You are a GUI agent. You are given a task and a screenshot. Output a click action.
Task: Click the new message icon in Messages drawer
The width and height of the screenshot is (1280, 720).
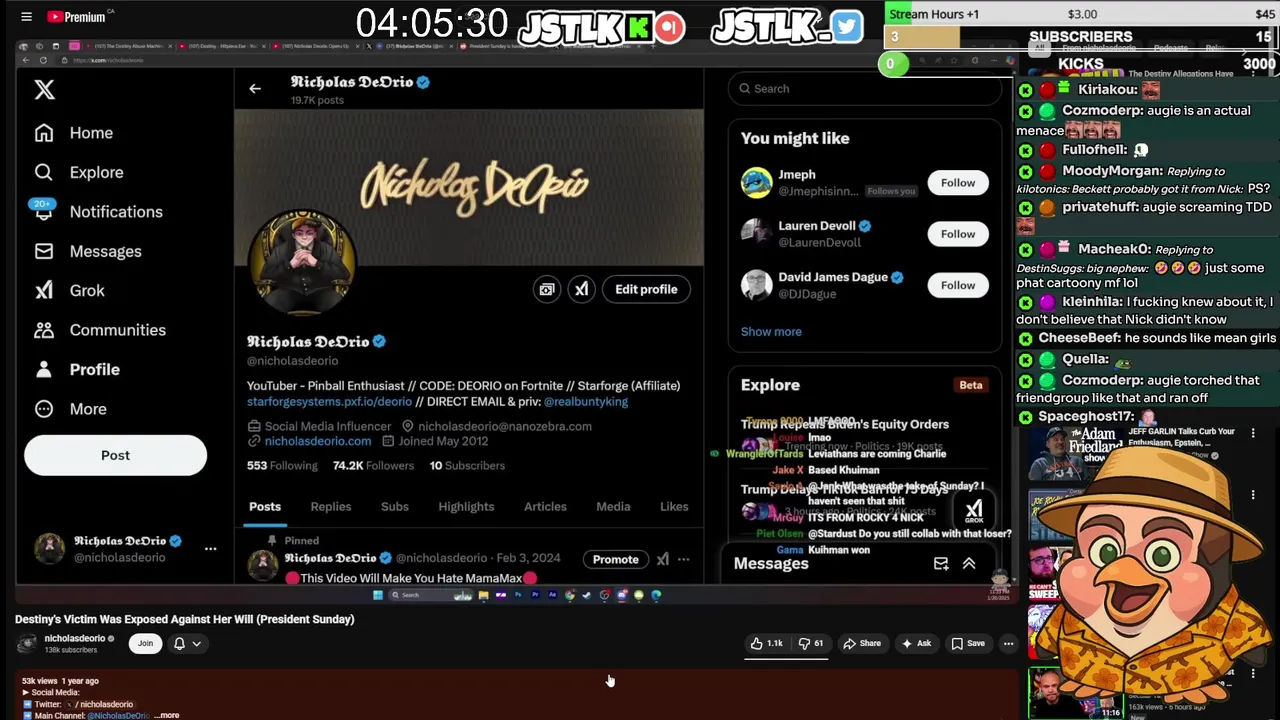coord(941,564)
